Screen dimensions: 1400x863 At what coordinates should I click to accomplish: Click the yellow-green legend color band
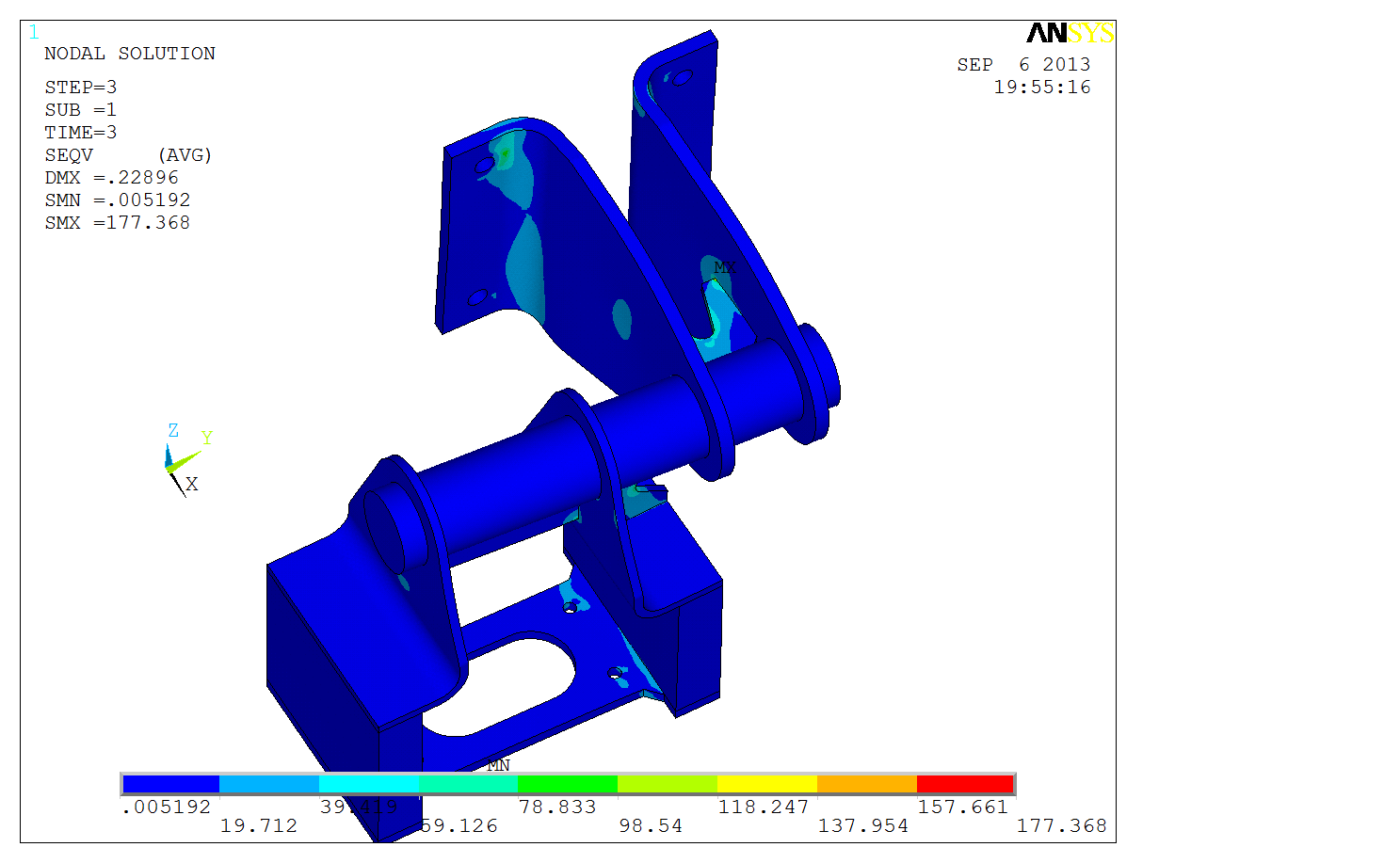click(x=668, y=784)
